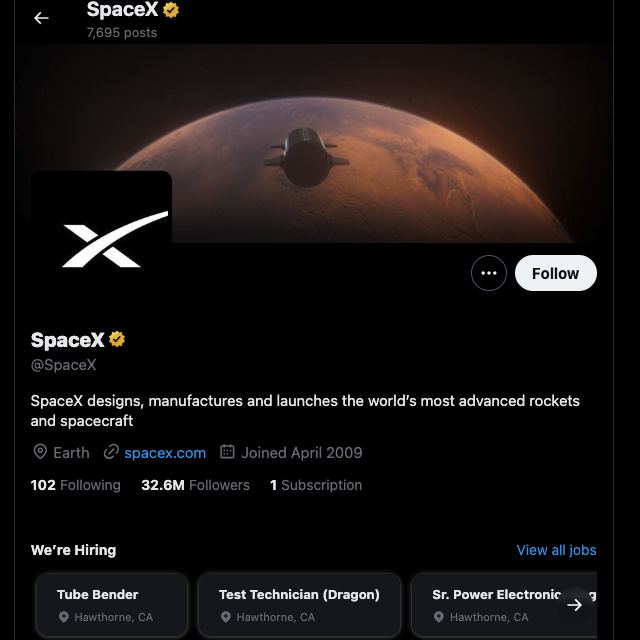Click the link icon beside spacex.com
The image size is (640, 640).
(x=111, y=452)
